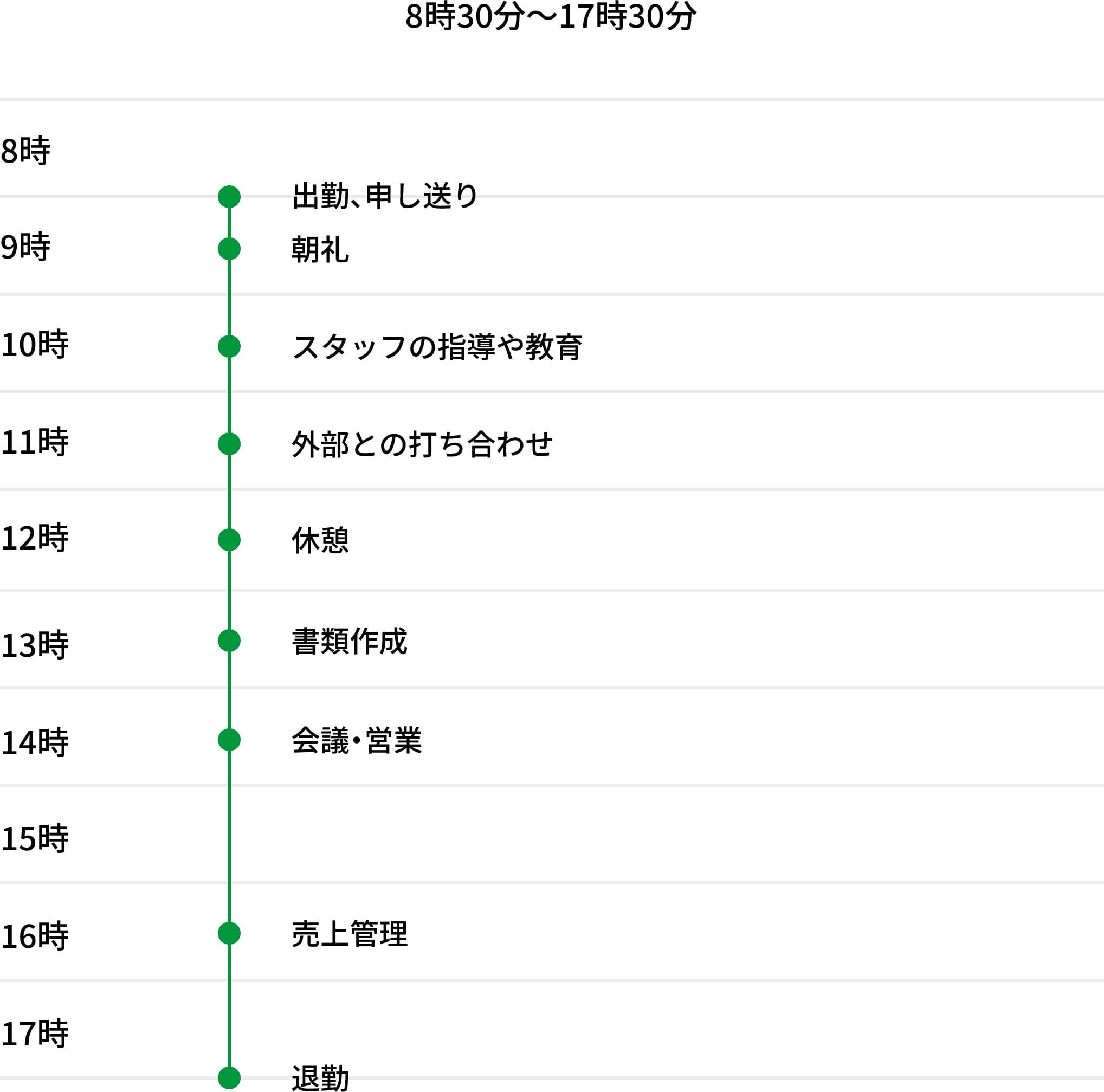Click the green dot beside 出勤、申し送り
This screenshot has height=1092, width=1104.
point(229,197)
